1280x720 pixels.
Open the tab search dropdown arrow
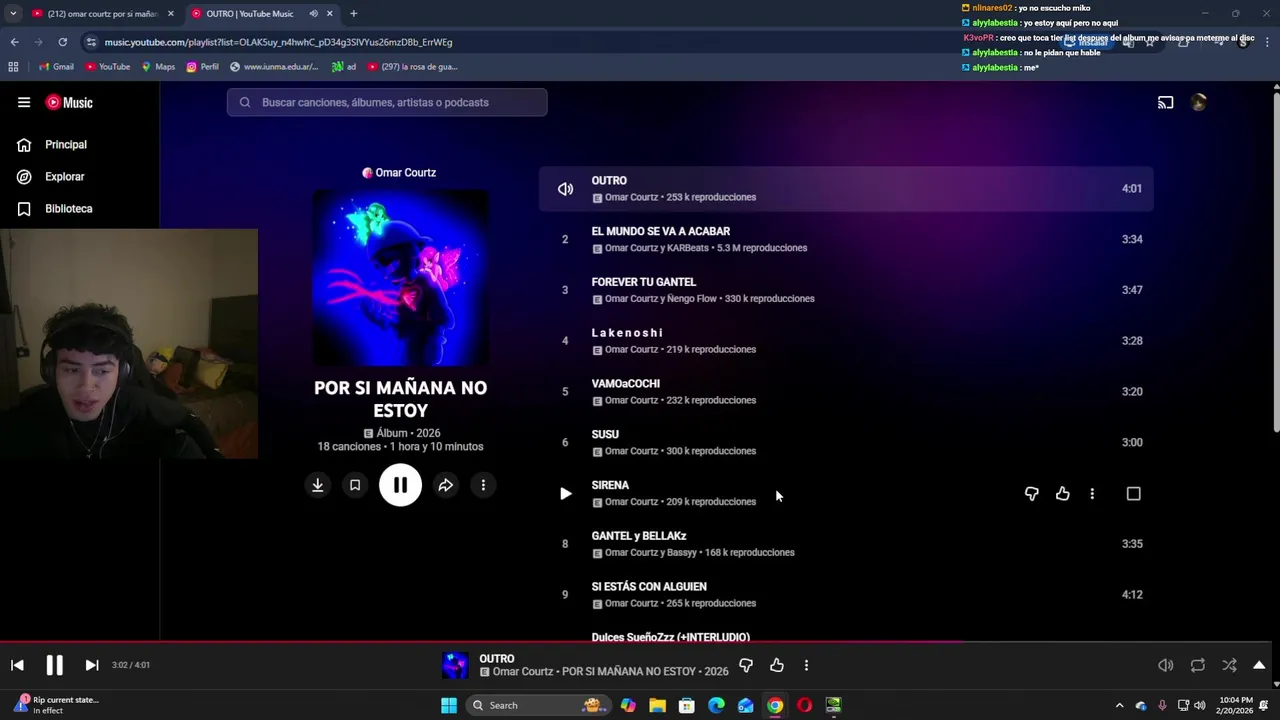pyautogui.click(x=12, y=14)
